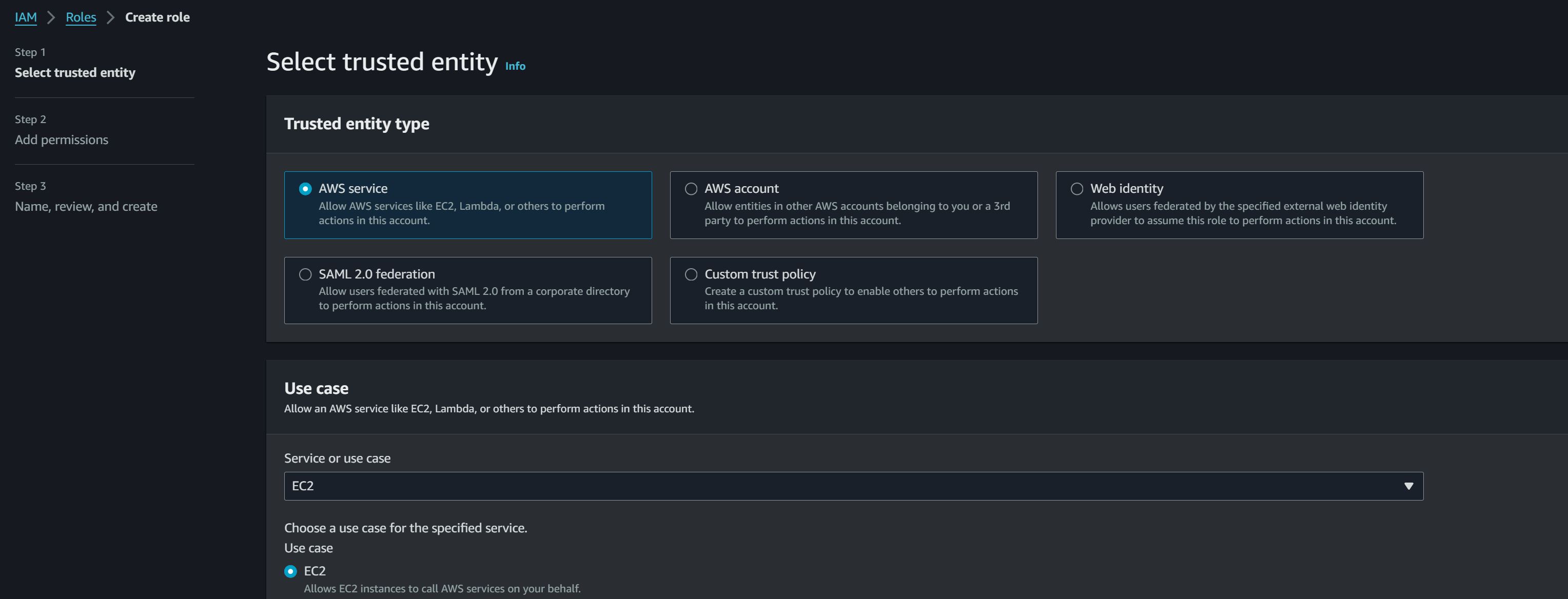Screen dimensions: 1568x599
Task: Click the dropdown arrow in the EC2 selector
Action: [x=1408, y=487]
